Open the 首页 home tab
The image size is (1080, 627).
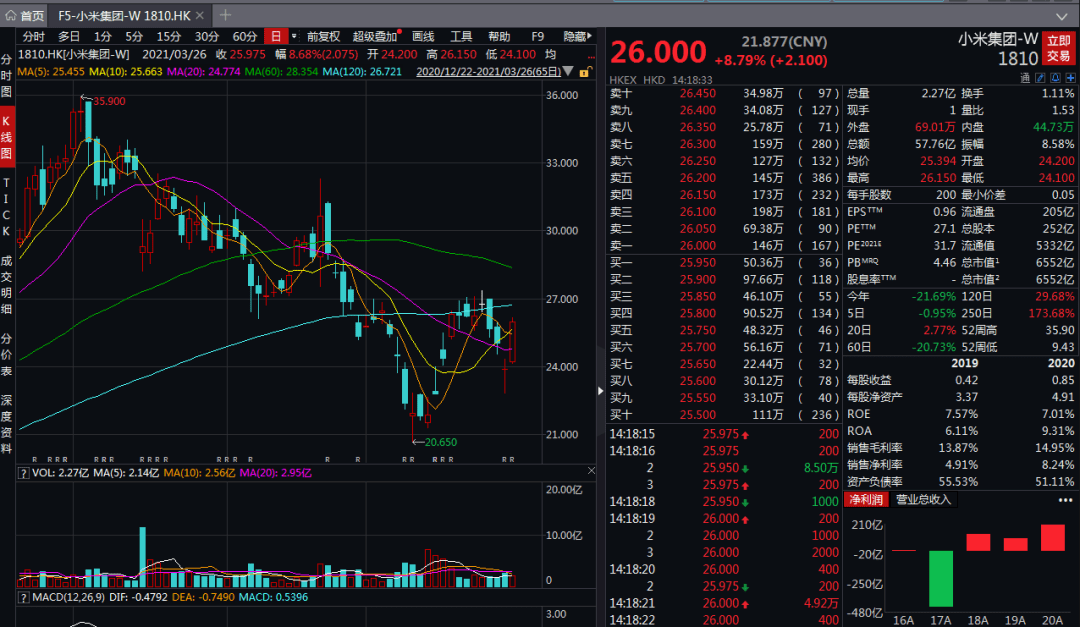[x=25, y=15]
